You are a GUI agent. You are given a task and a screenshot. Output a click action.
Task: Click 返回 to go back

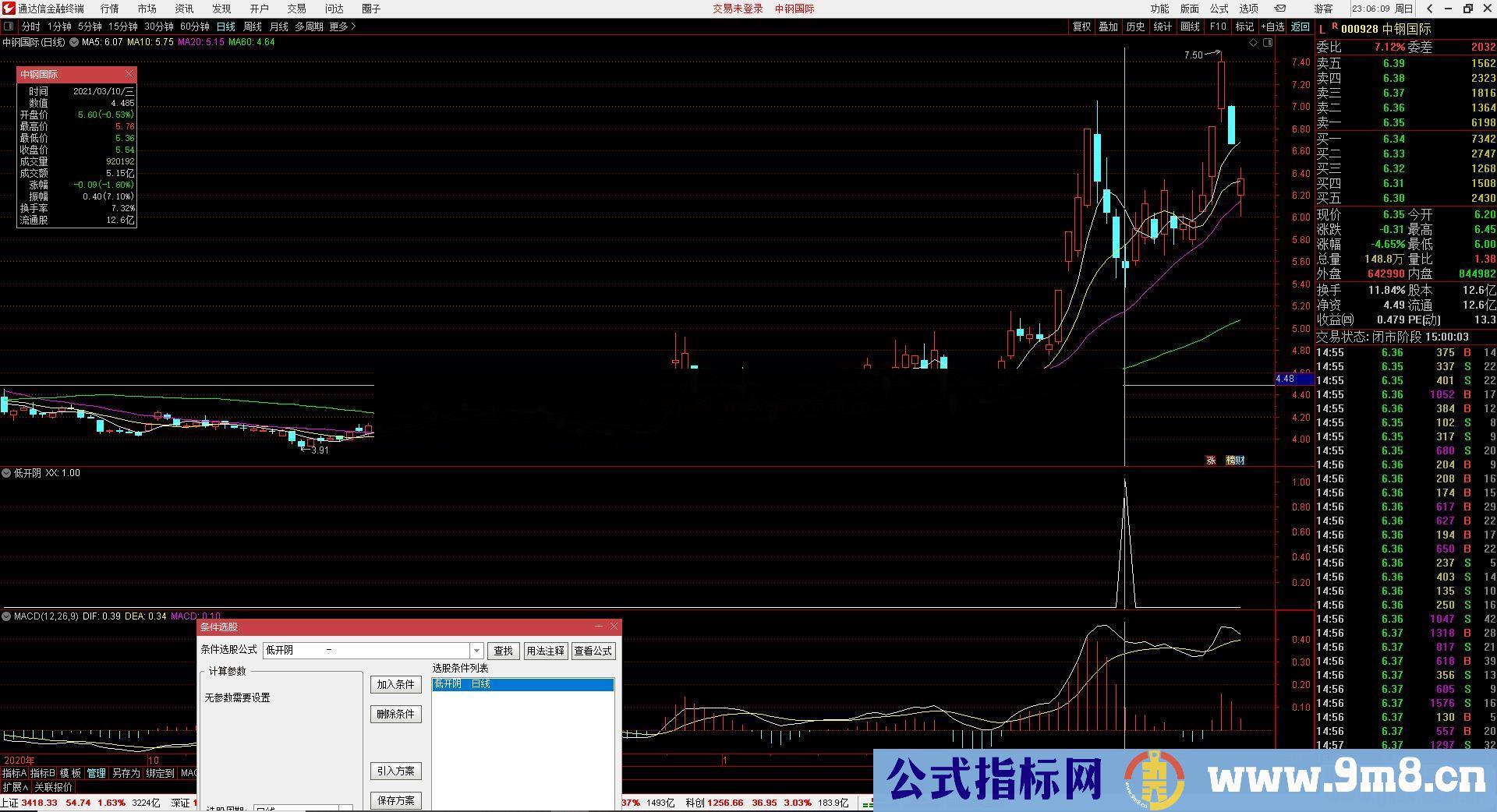point(1301,26)
